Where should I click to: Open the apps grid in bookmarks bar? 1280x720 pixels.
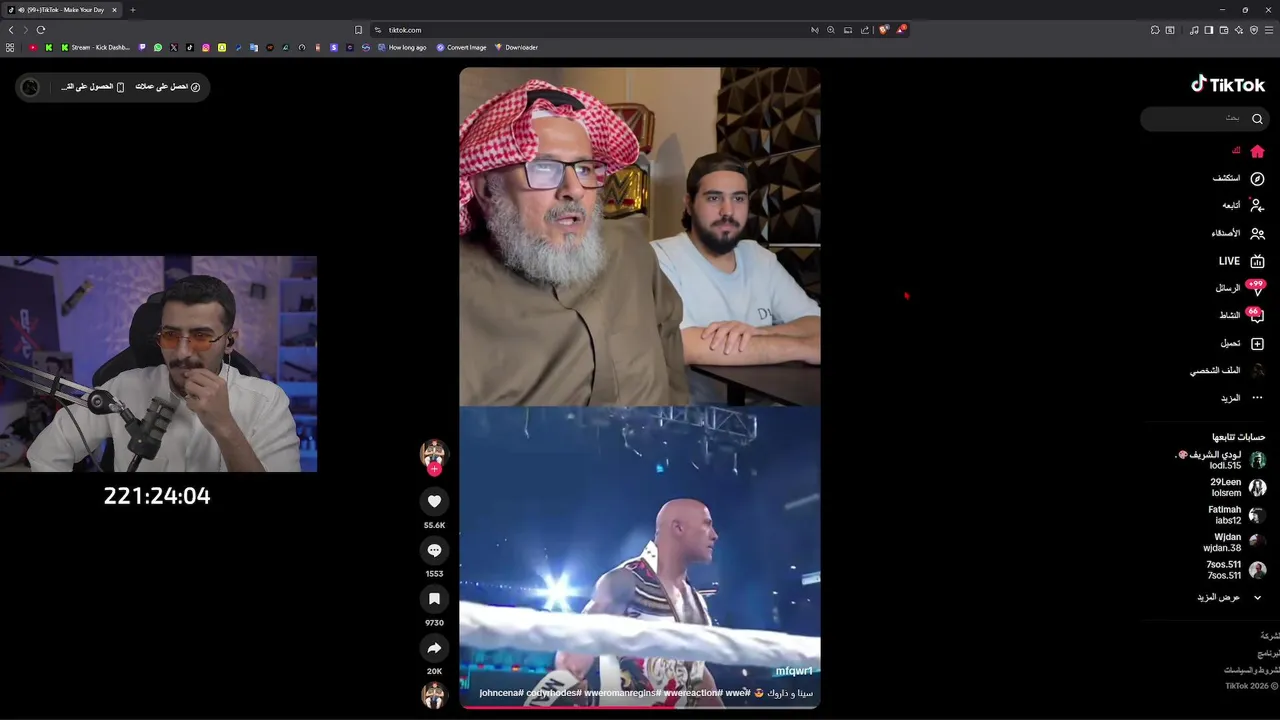pyautogui.click(x=10, y=47)
